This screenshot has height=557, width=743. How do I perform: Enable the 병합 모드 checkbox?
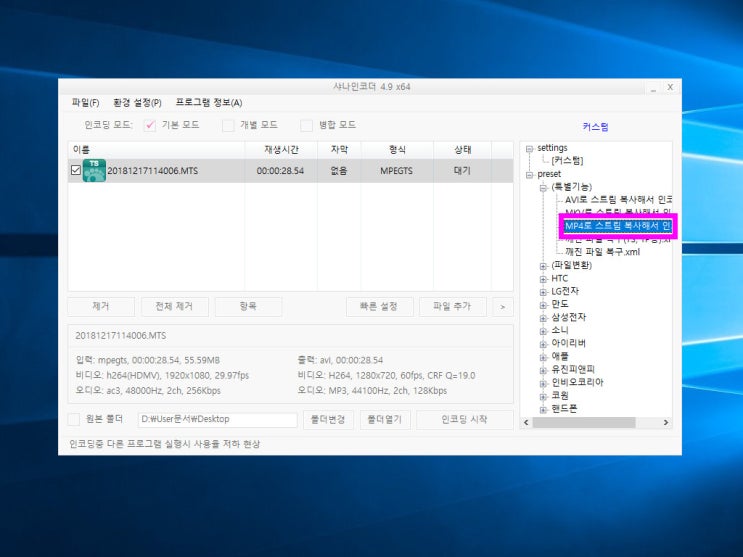tap(307, 125)
